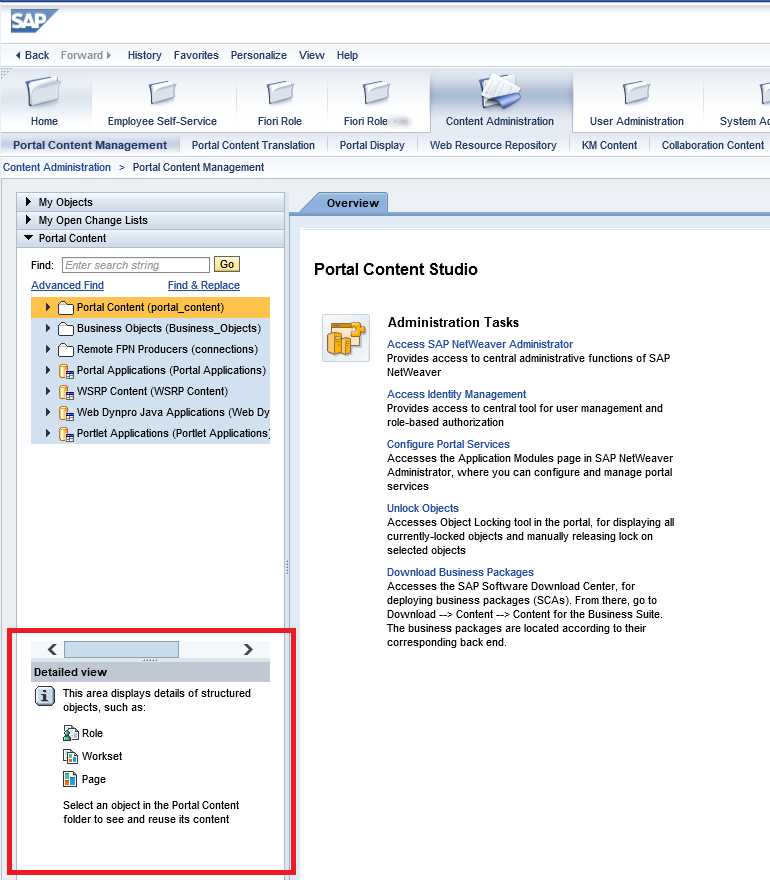Click the horizontal scrollbar thumb

point(121,649)
